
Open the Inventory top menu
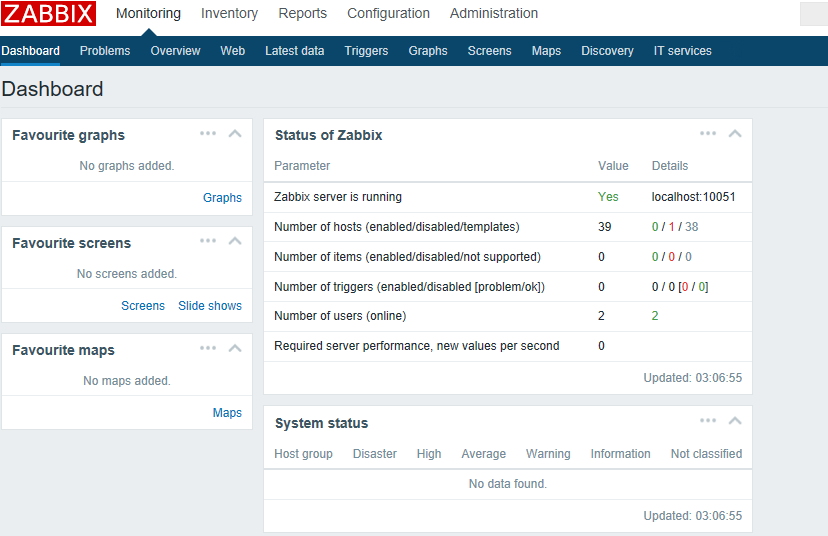click(x=229, y=13)
